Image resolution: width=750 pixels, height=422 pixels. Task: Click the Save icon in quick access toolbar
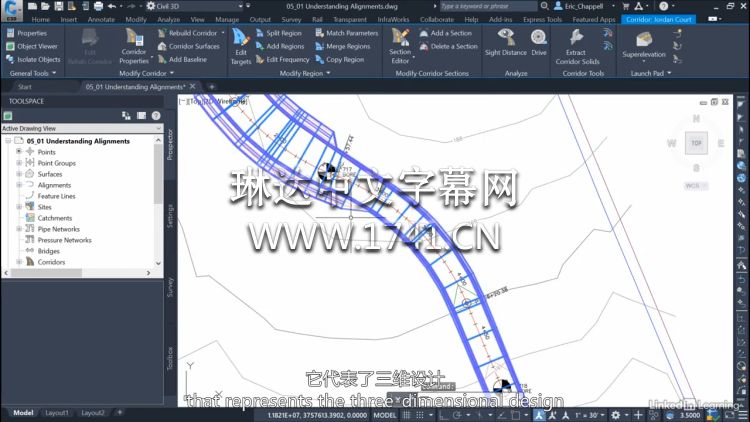58,6
